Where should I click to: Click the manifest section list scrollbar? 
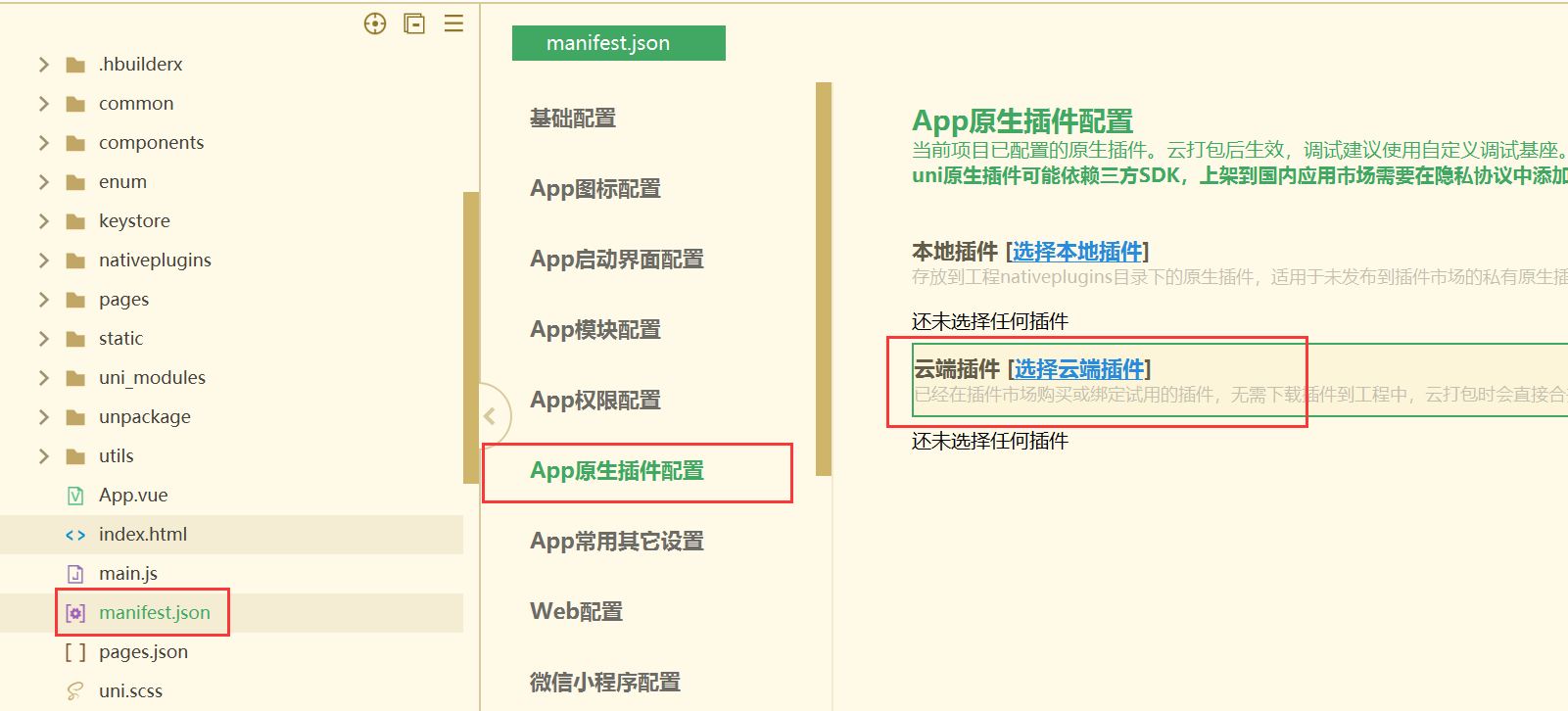[x=824, y=279]
